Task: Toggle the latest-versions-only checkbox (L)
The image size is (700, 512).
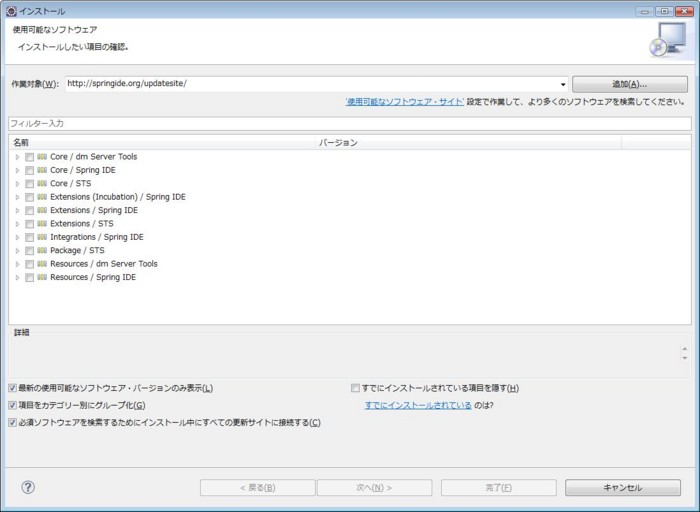Action: 12,388
